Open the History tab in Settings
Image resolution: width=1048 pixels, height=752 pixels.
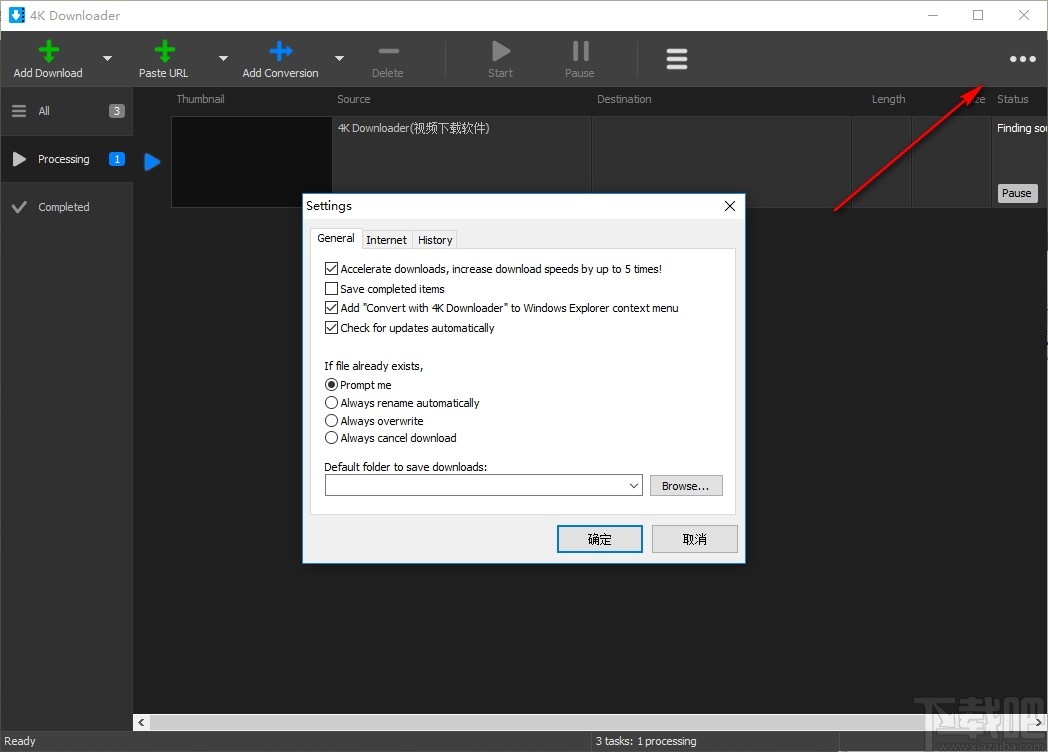tap(434, 239)
